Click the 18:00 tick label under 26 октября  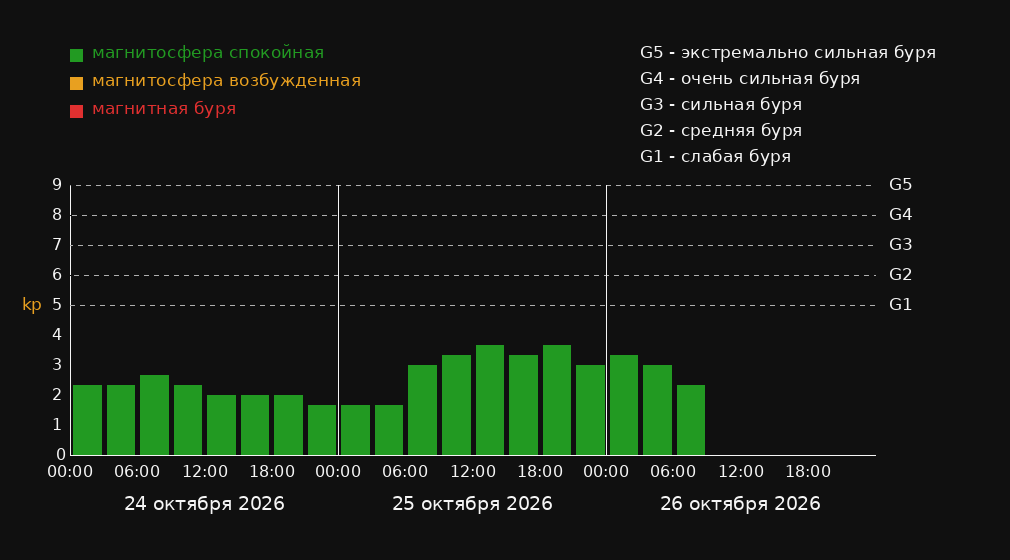tap(808, 472)
